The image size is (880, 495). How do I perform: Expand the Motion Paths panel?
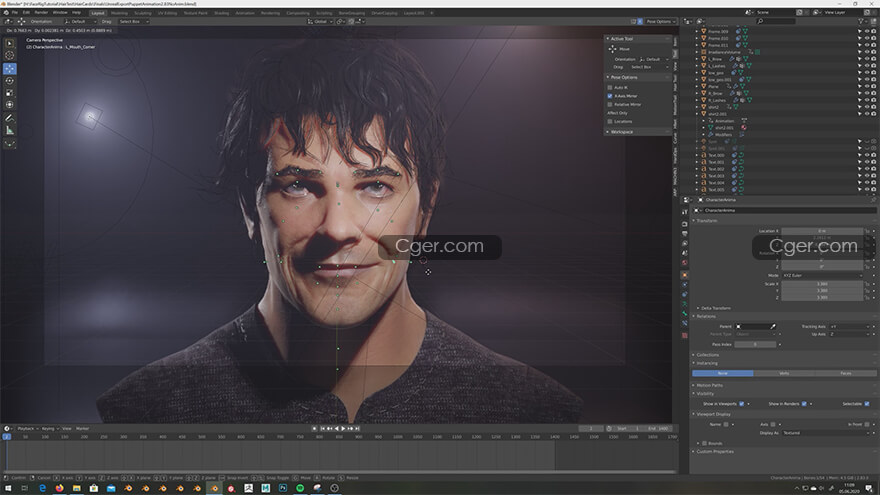pos(709,385)
